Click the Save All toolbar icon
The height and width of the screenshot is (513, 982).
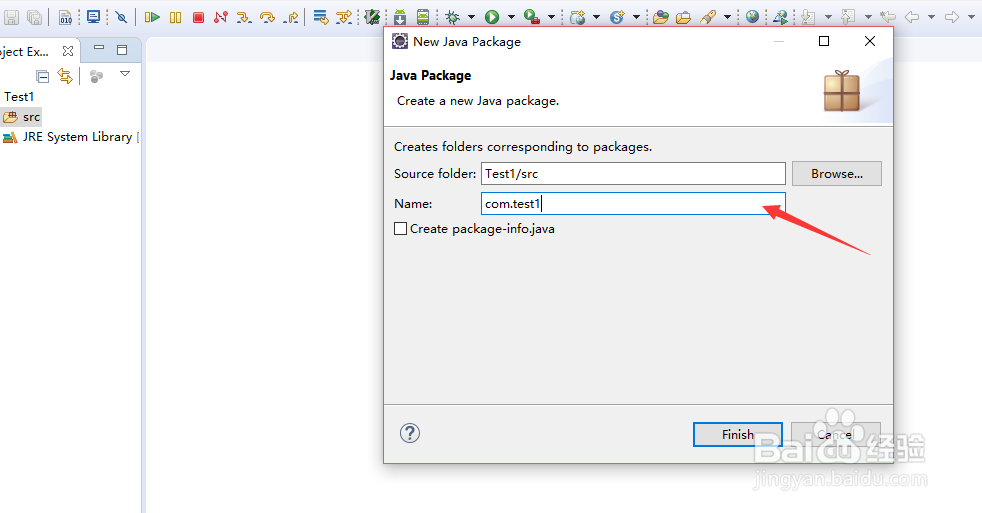coord(35,17)
